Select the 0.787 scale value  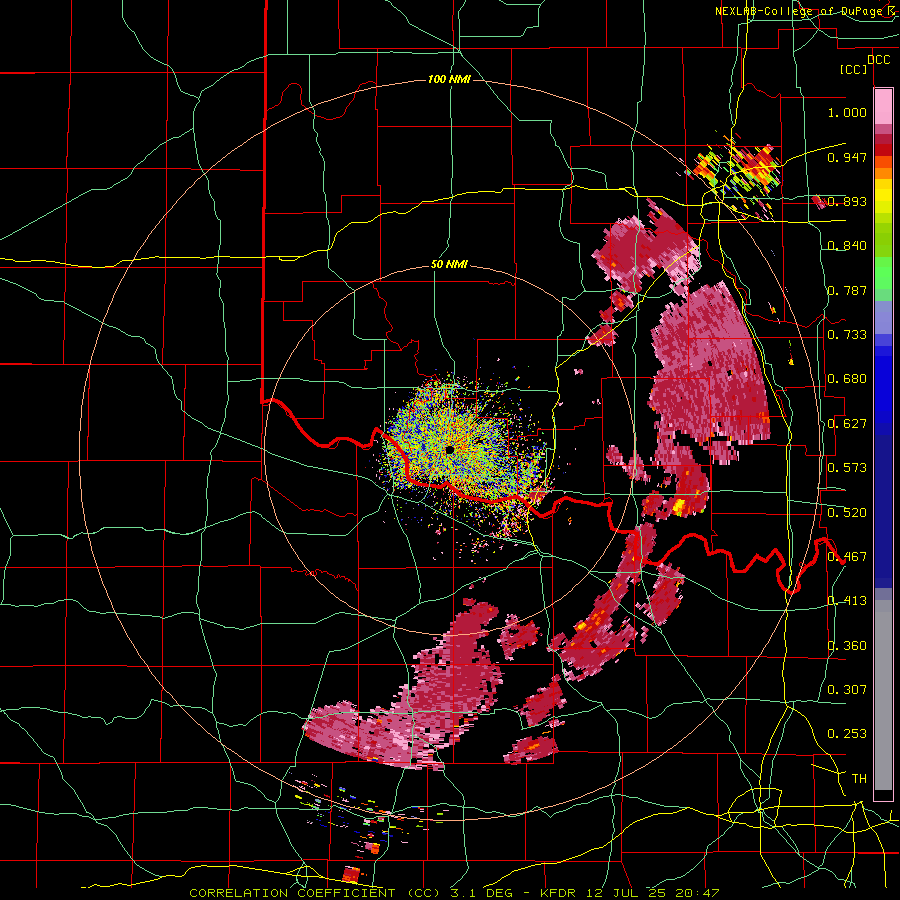point(847,290)
